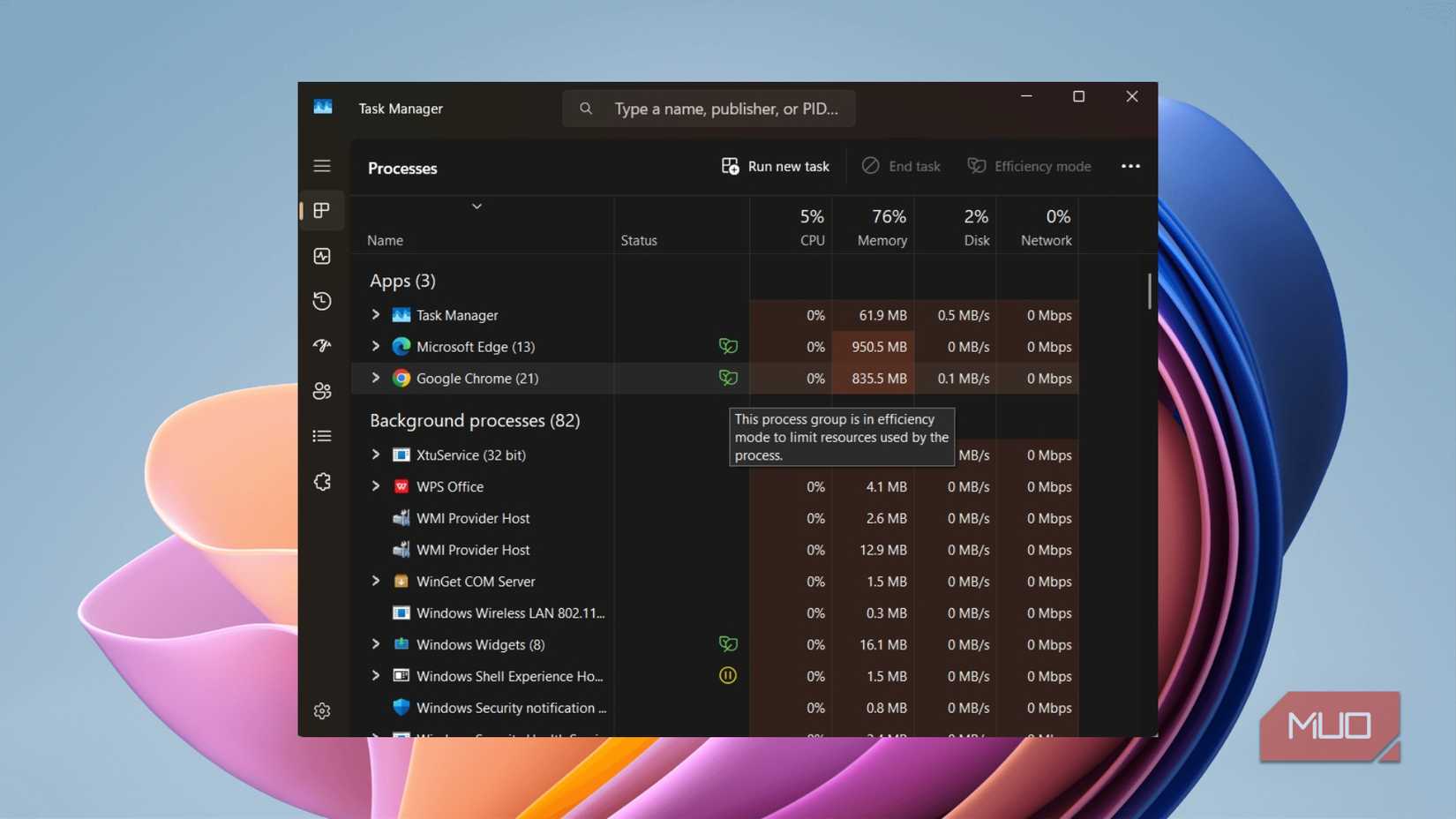Click the process list vertical scrollbar thumb

(x=1149, y=291)
